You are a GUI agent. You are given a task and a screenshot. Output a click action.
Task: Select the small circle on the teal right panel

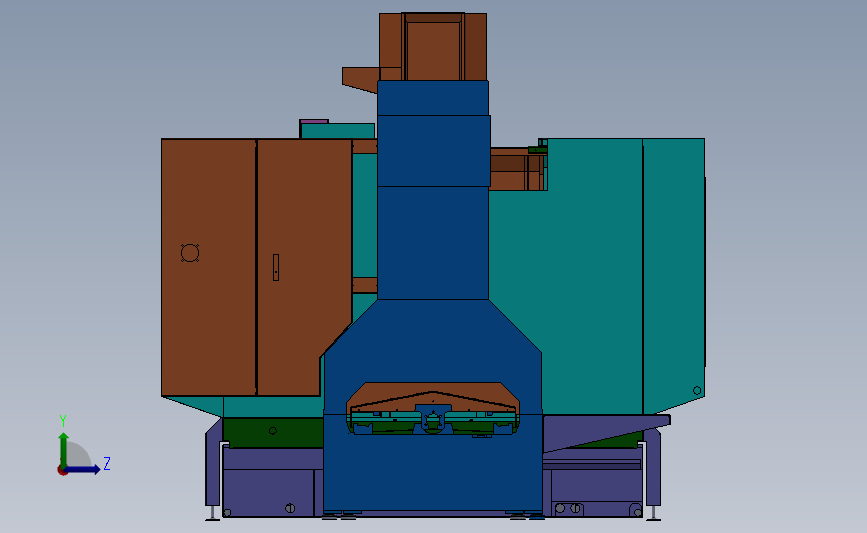[x=697, y=390]
